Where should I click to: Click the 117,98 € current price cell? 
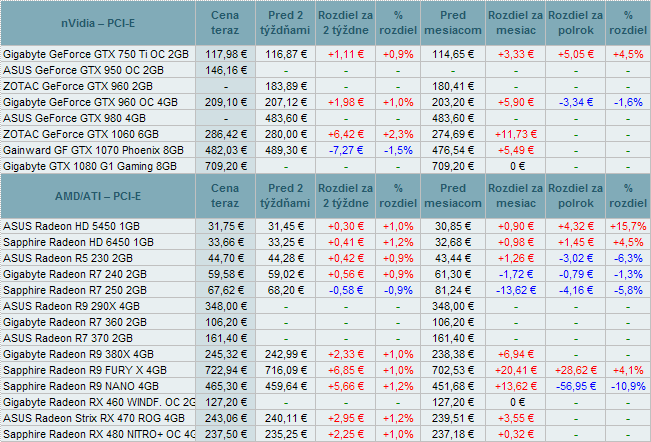point(226,54)
